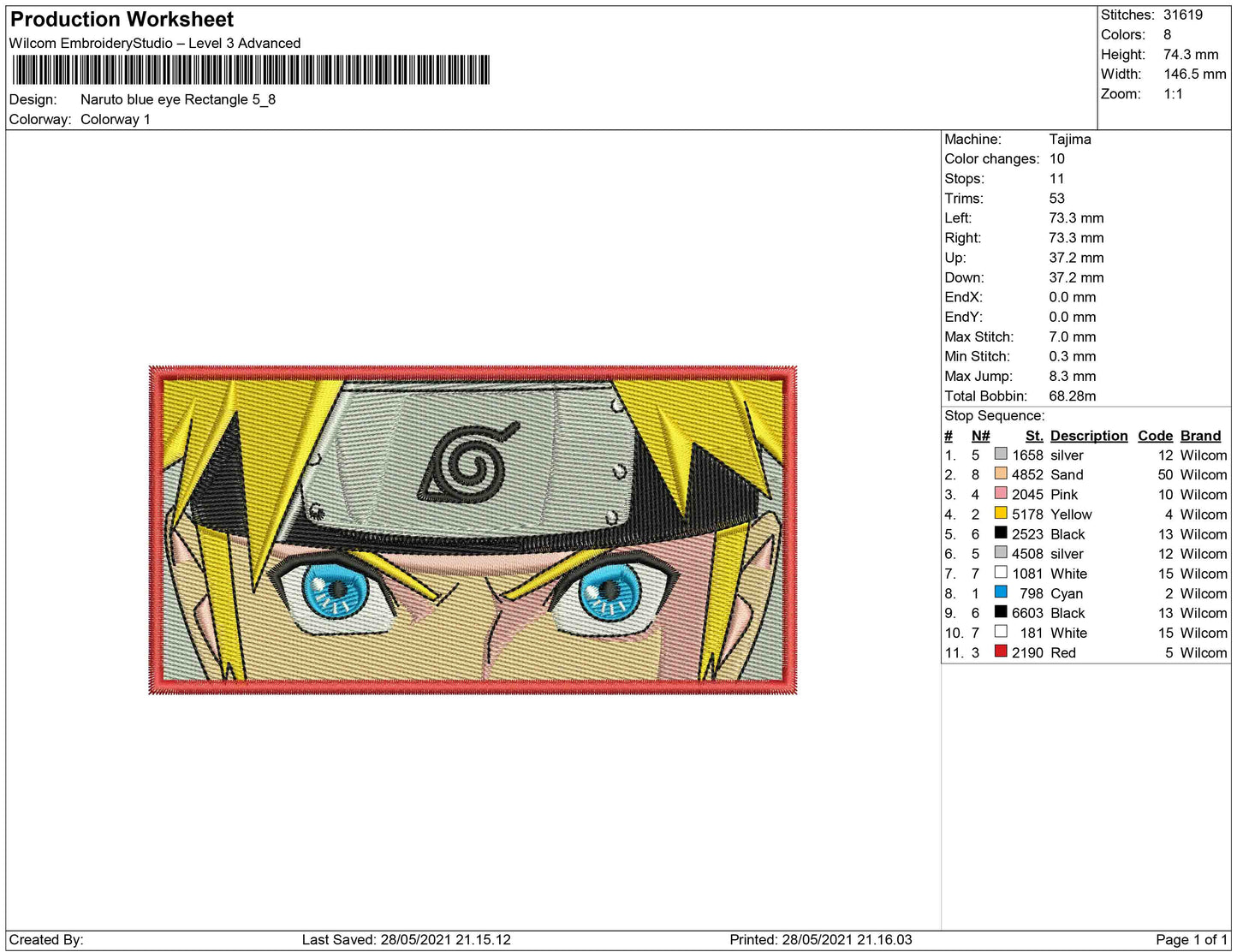
Task: Click the "N#" column header
Action: (x=981, y=436)
